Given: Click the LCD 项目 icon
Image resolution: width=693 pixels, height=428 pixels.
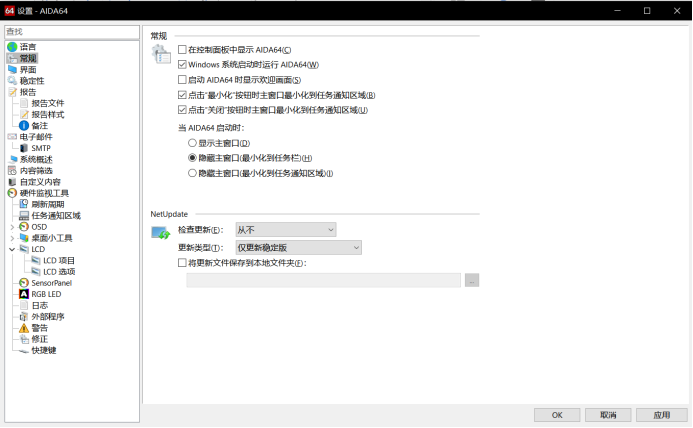Looking at the screenshot, I should click(x=36, y=260).
